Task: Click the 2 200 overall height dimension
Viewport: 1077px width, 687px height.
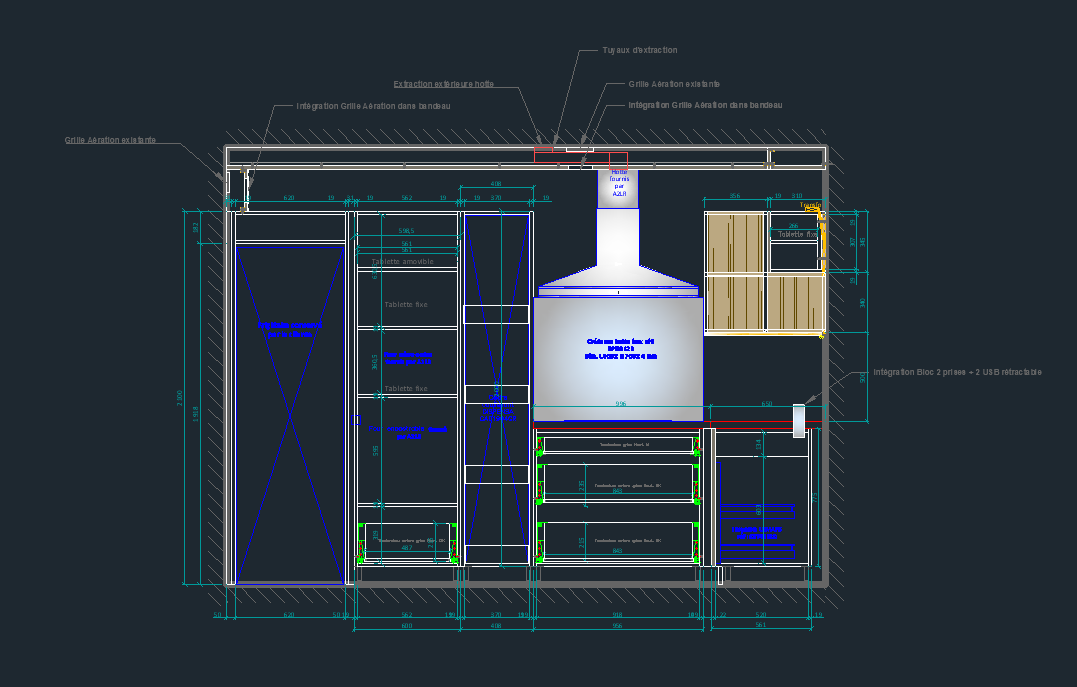Action: (x=181, y=398)
